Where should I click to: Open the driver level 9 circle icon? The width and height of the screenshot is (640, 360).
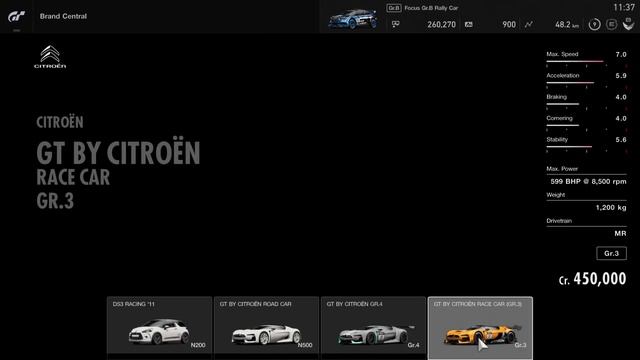tap(594, 24)
